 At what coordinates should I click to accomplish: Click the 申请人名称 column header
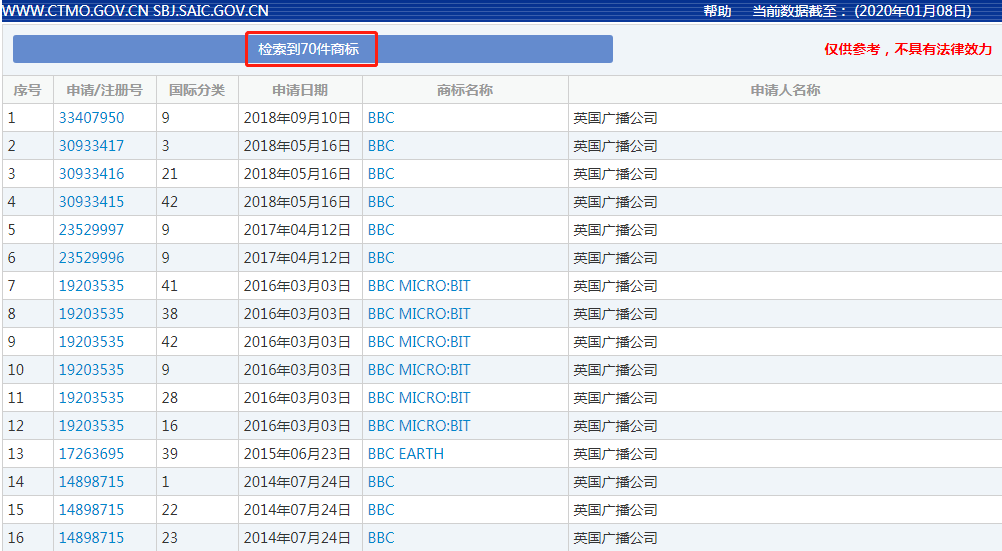(785, 90)
